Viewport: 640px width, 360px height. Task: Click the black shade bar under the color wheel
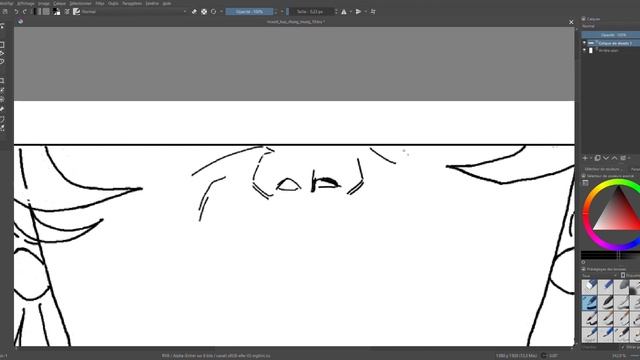611,255
